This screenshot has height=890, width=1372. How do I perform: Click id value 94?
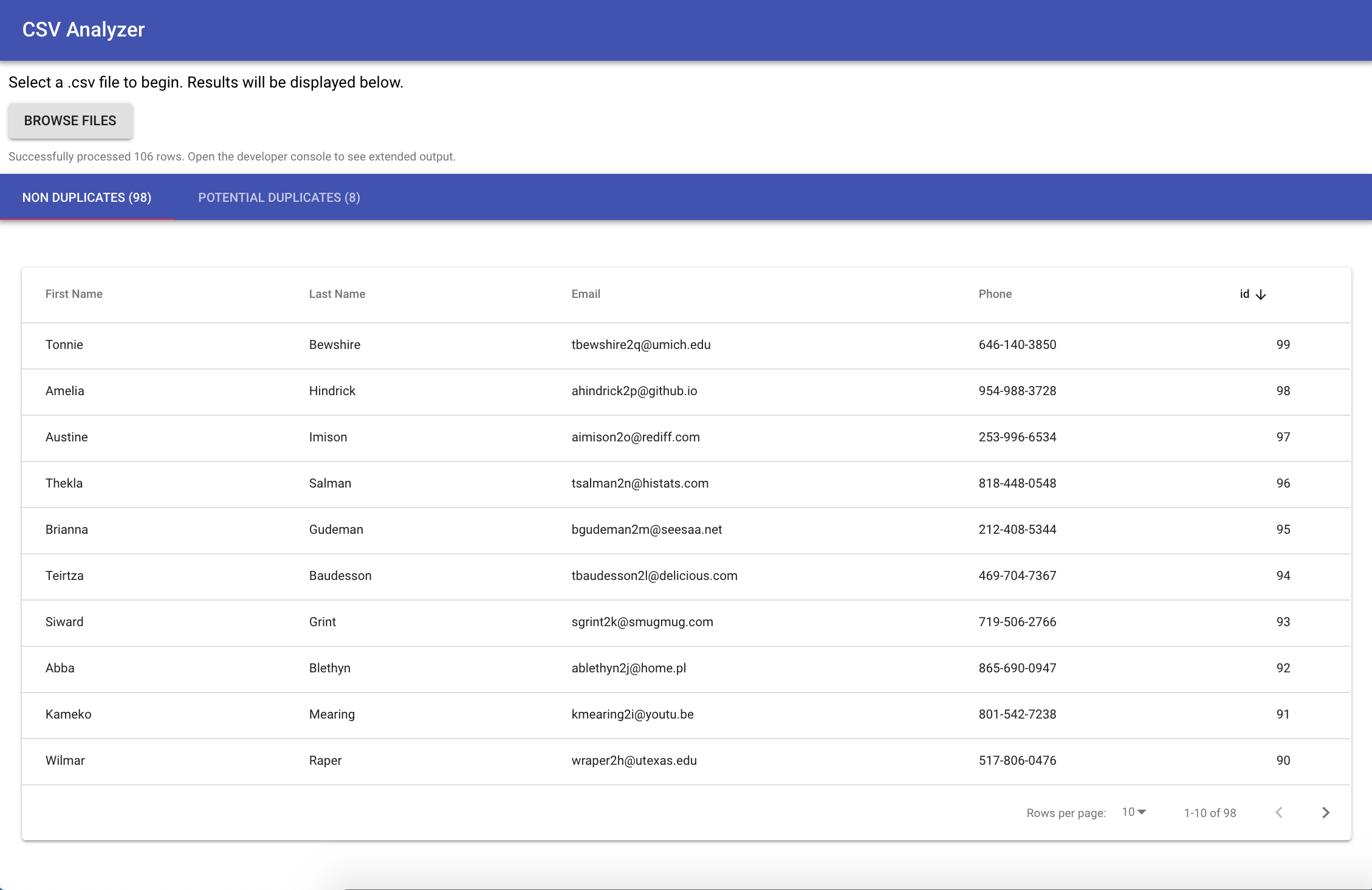(1283, 576)
